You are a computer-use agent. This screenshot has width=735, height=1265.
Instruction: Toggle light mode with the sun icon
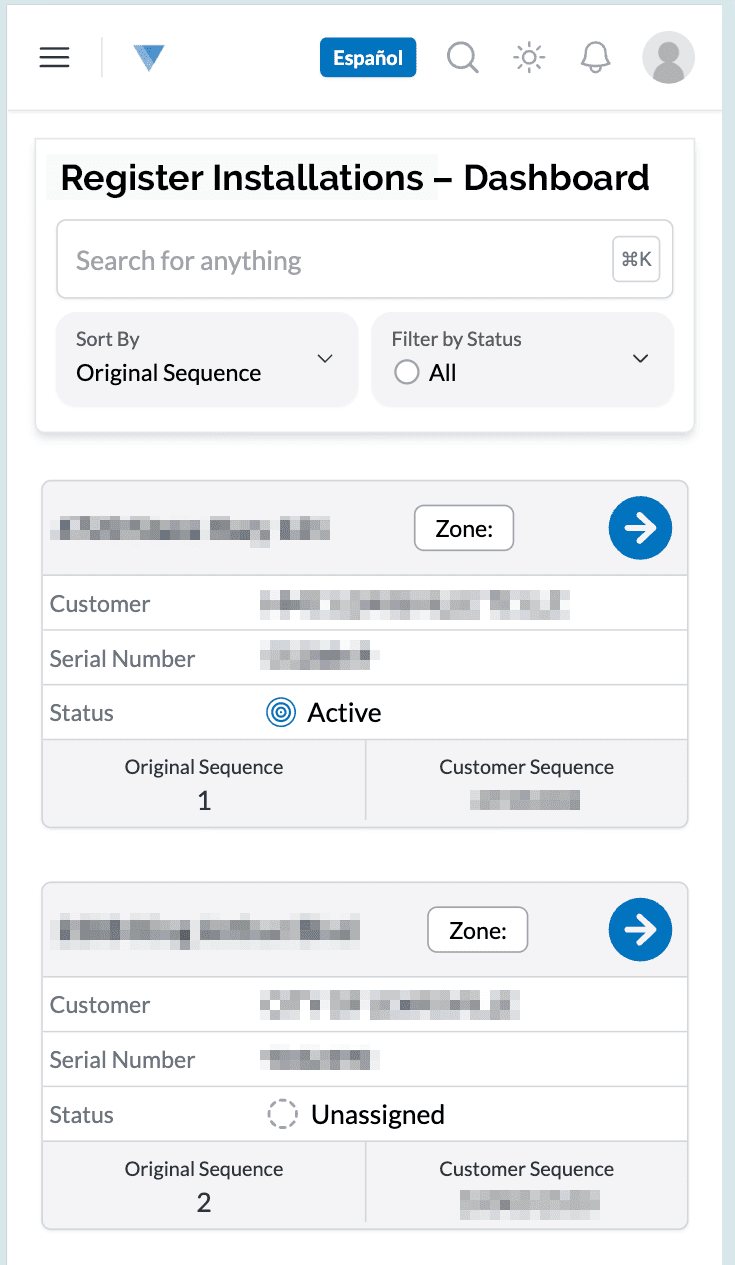point(528,57)
